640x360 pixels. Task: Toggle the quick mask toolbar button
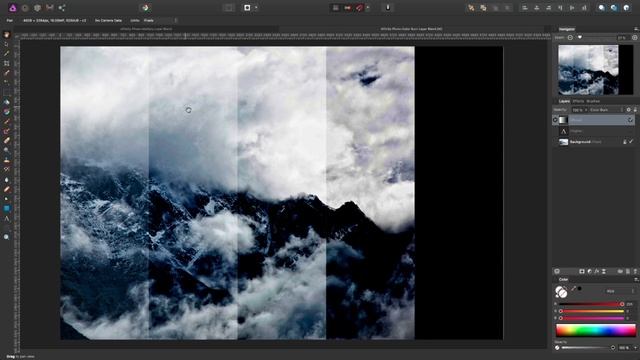click(x=247, y=8)
